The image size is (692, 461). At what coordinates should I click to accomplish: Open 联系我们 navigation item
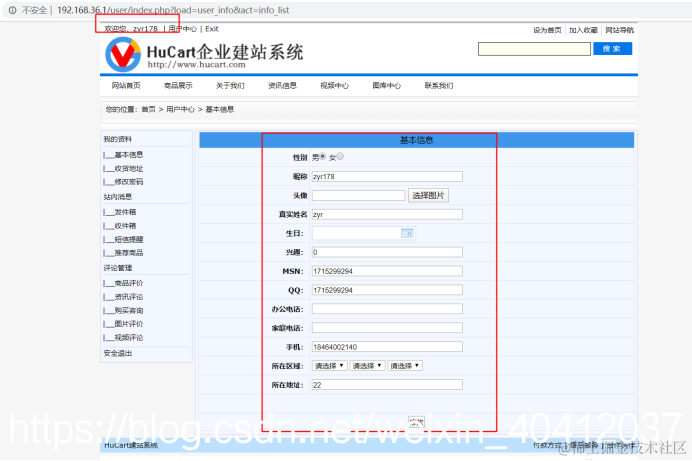(x=439, y=86)
